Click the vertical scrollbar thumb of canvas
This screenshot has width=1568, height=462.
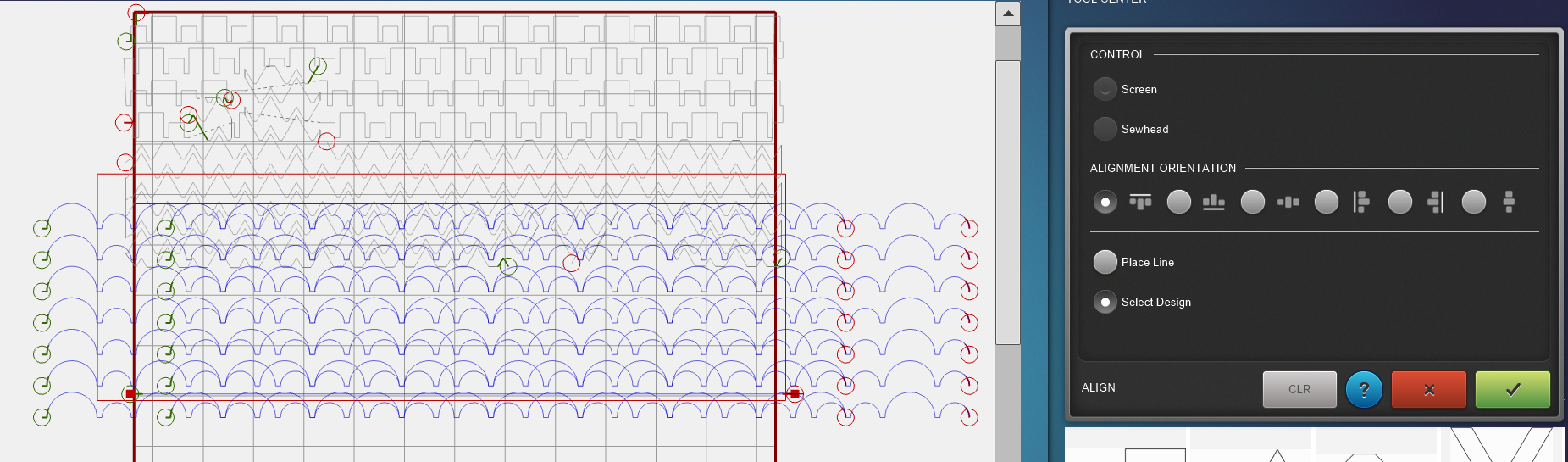point(1007,202)
